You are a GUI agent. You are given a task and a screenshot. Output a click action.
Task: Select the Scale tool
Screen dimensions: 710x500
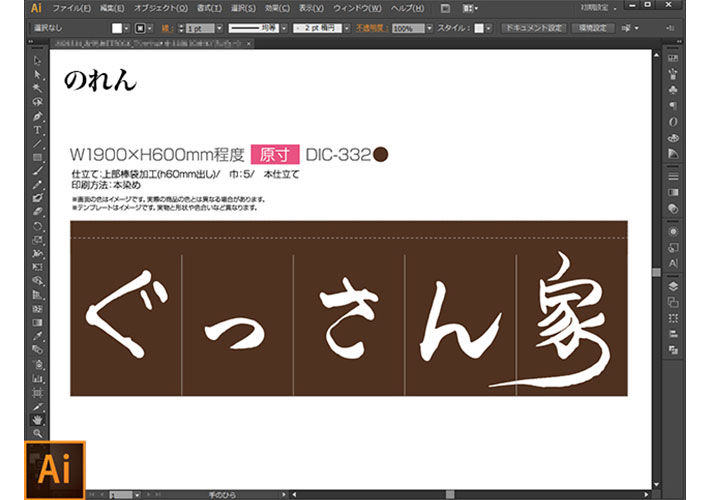[37, 240]
